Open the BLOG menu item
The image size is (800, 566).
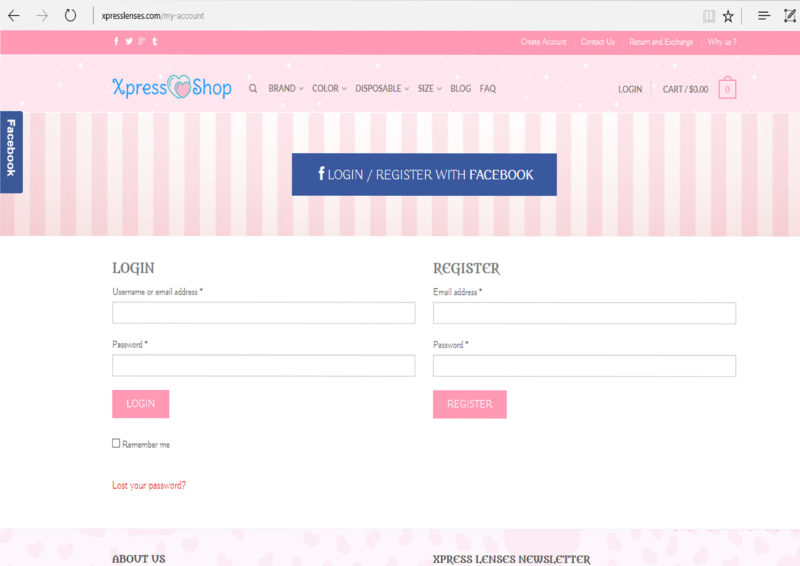[460, 88]
